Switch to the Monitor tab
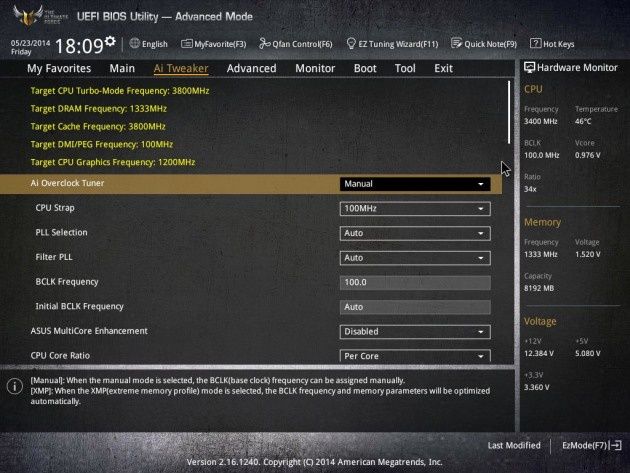The image size is (630, 473). (315, 68)
